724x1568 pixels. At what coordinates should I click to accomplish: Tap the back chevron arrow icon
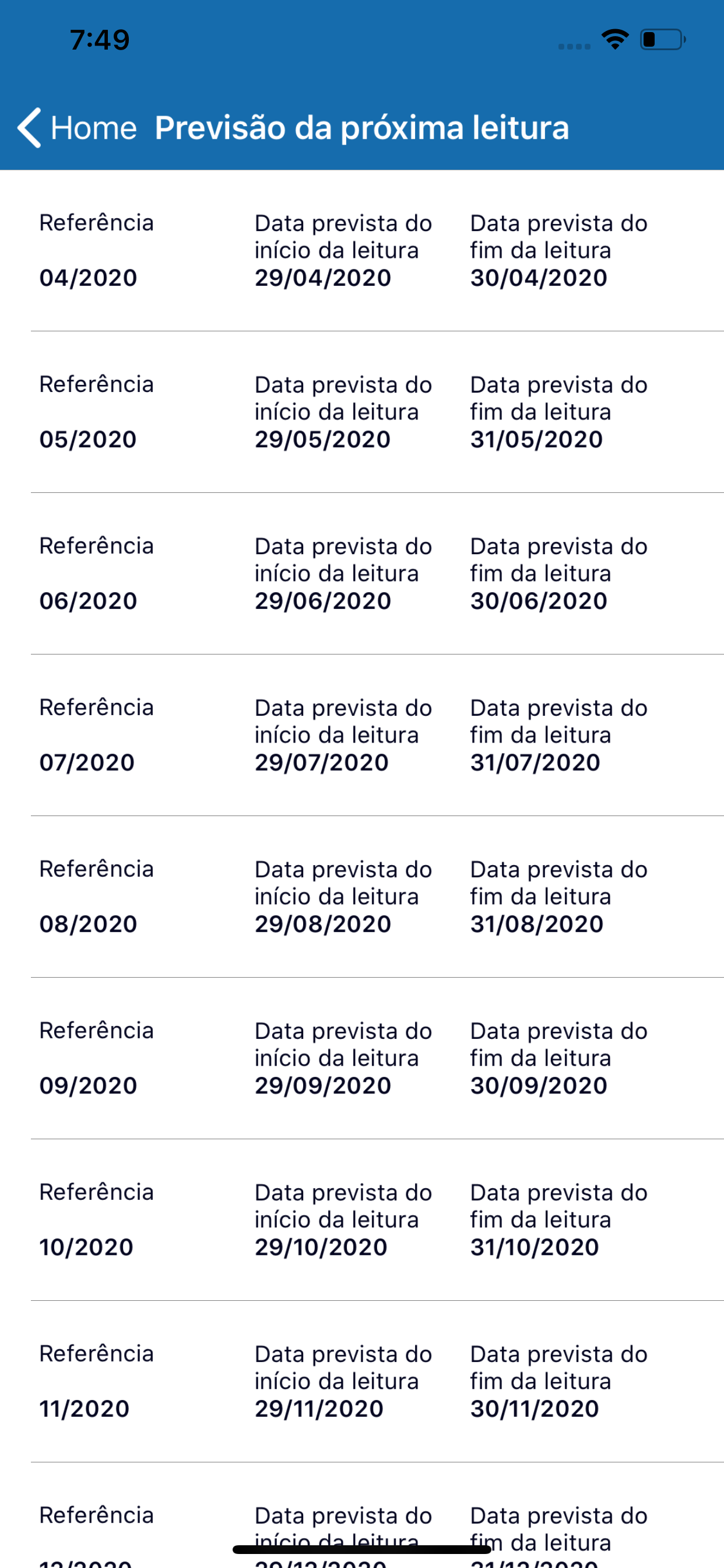click(x=29, y=128)
